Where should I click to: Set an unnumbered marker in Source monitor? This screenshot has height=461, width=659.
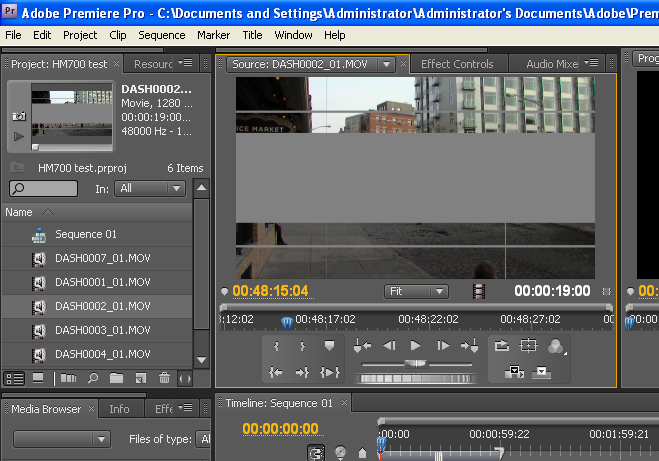[330, 346]
